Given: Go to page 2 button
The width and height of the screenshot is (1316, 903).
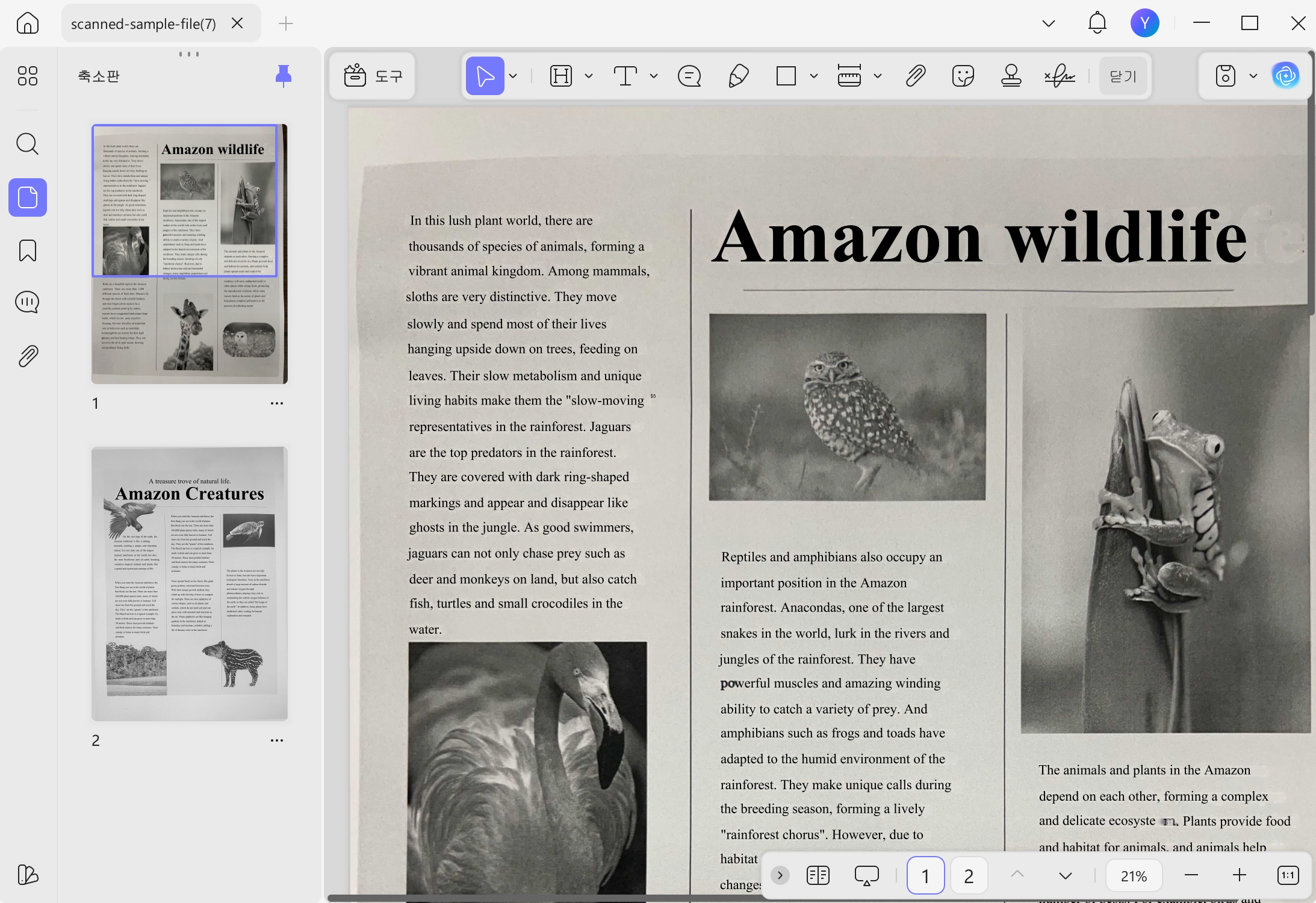Looking at the screenshot, I should [969, 875].
